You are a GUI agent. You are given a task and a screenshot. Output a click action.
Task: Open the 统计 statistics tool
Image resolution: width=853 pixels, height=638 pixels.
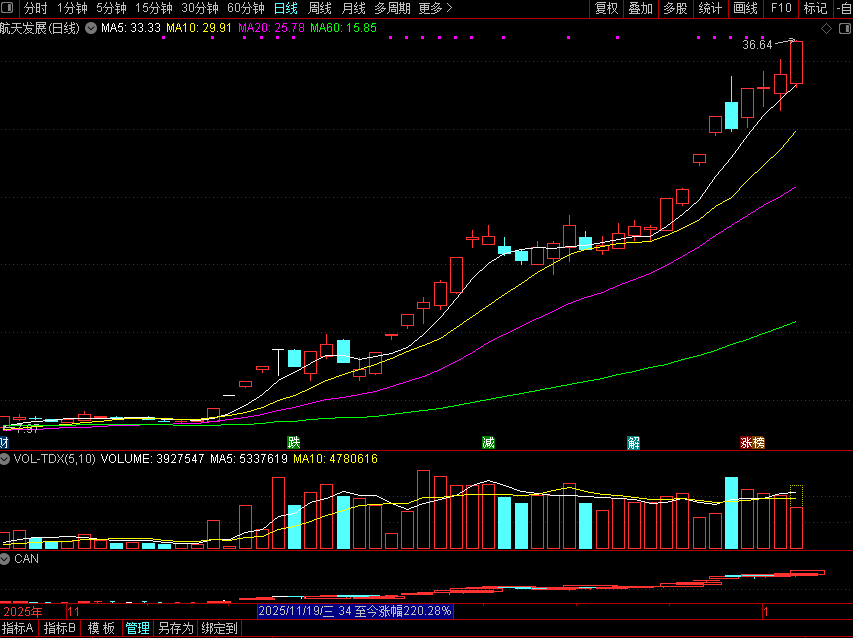pos(710,9)
